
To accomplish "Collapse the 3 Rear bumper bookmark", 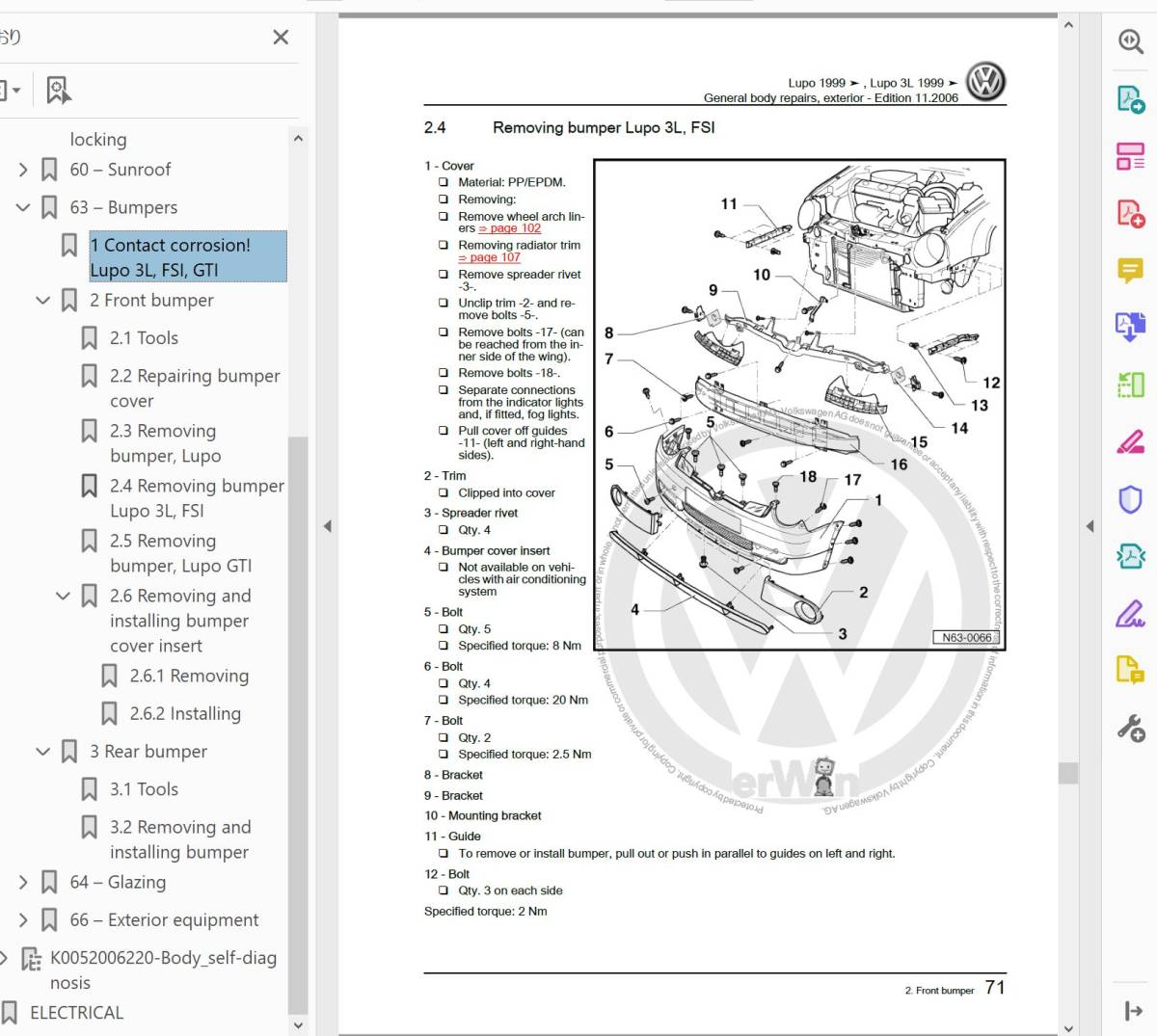I will [42, 752].
